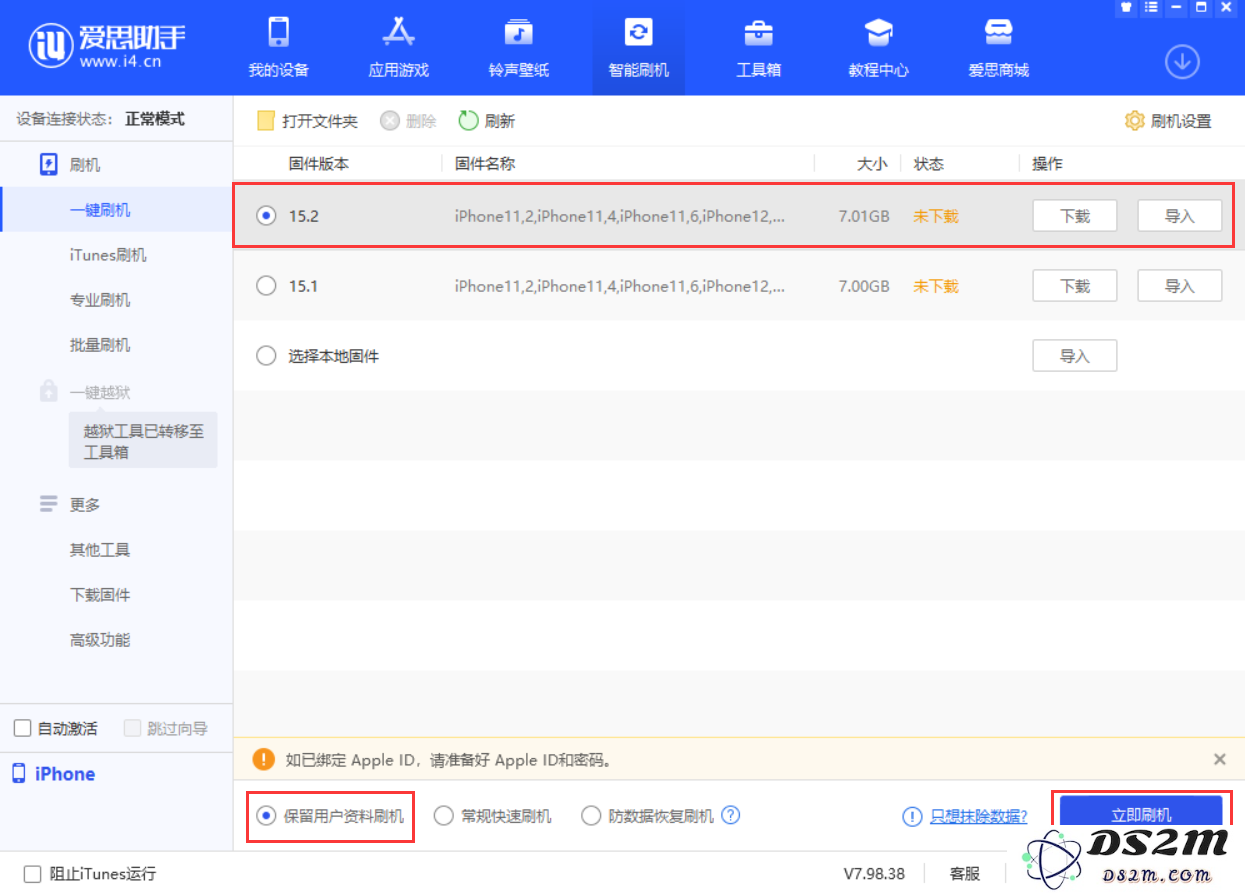Click 导入 in the 选择本地固件 row
The image size is (1245, 893).
tap(1075, 355)
